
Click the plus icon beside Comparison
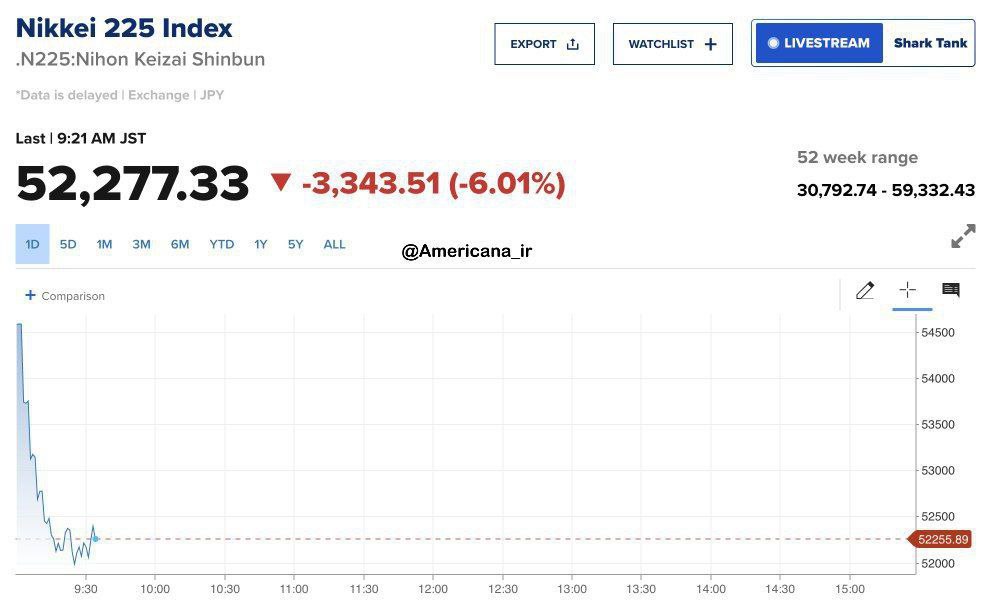(30, 295)
